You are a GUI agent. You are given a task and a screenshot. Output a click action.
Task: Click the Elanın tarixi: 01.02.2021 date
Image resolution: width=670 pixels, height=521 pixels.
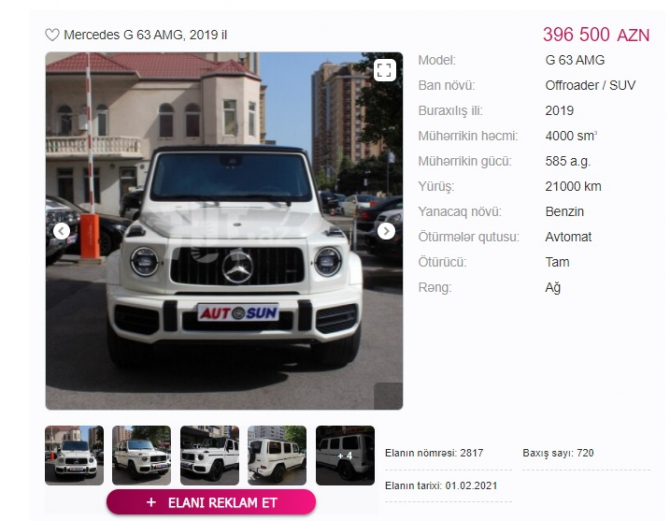tap(441, 486)
